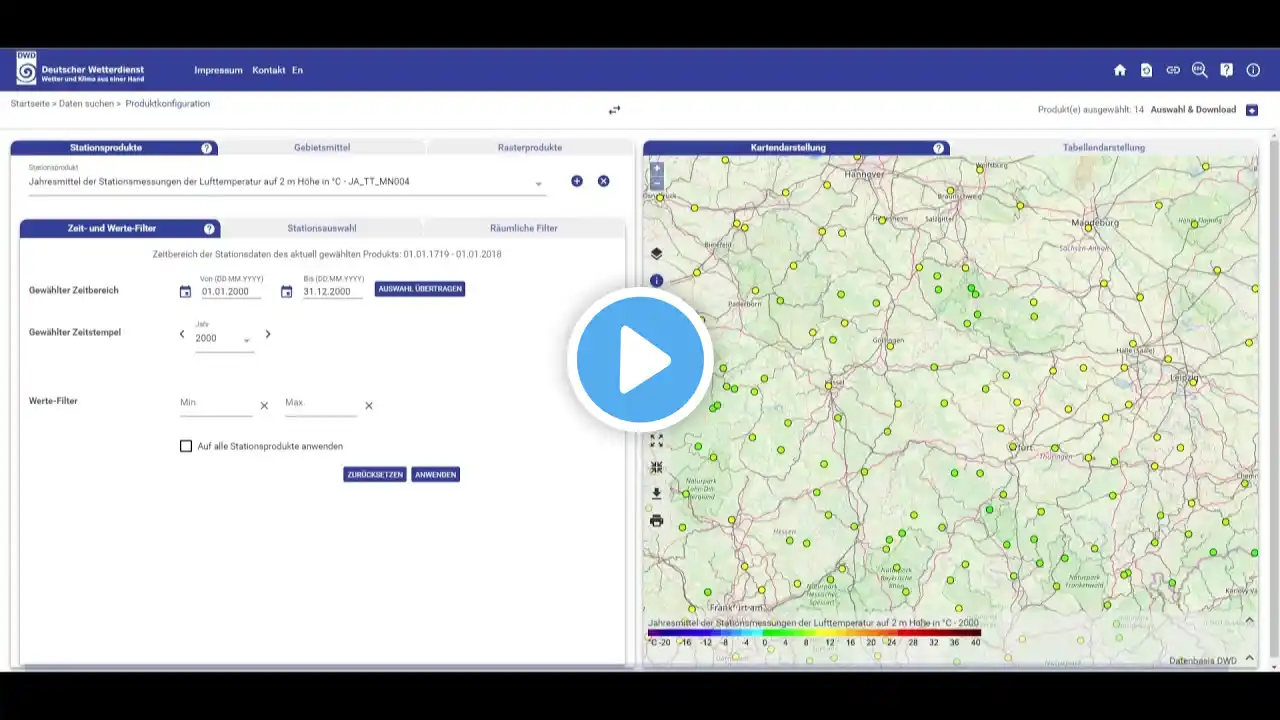The width and height of the screenshot is (1280, 720).
Task: Toggle fullscreen map view
Action: click(x=657, y=440)
